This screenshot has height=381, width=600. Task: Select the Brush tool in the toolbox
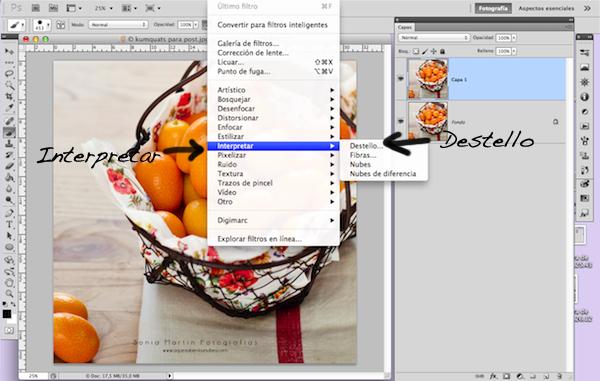(x=9, y=132)
